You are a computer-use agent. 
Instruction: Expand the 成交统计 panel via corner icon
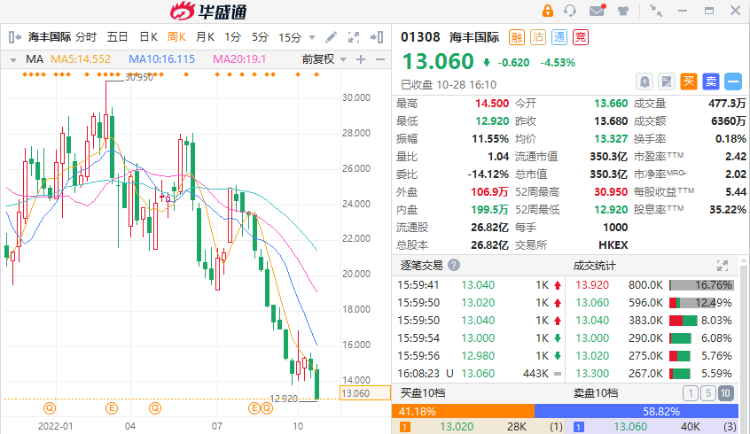pos(722,266)
